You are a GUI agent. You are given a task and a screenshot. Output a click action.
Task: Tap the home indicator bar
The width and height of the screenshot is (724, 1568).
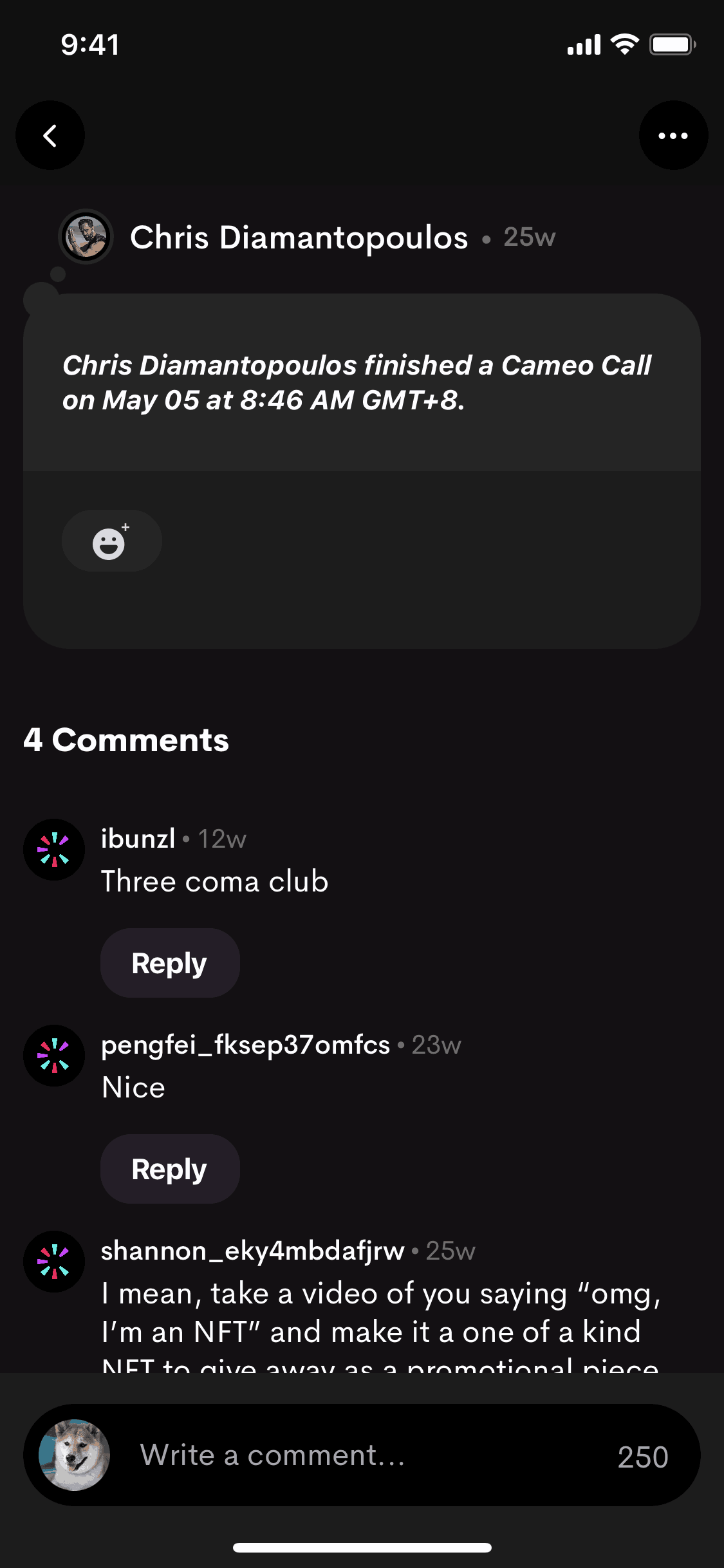pos(362,1547)
